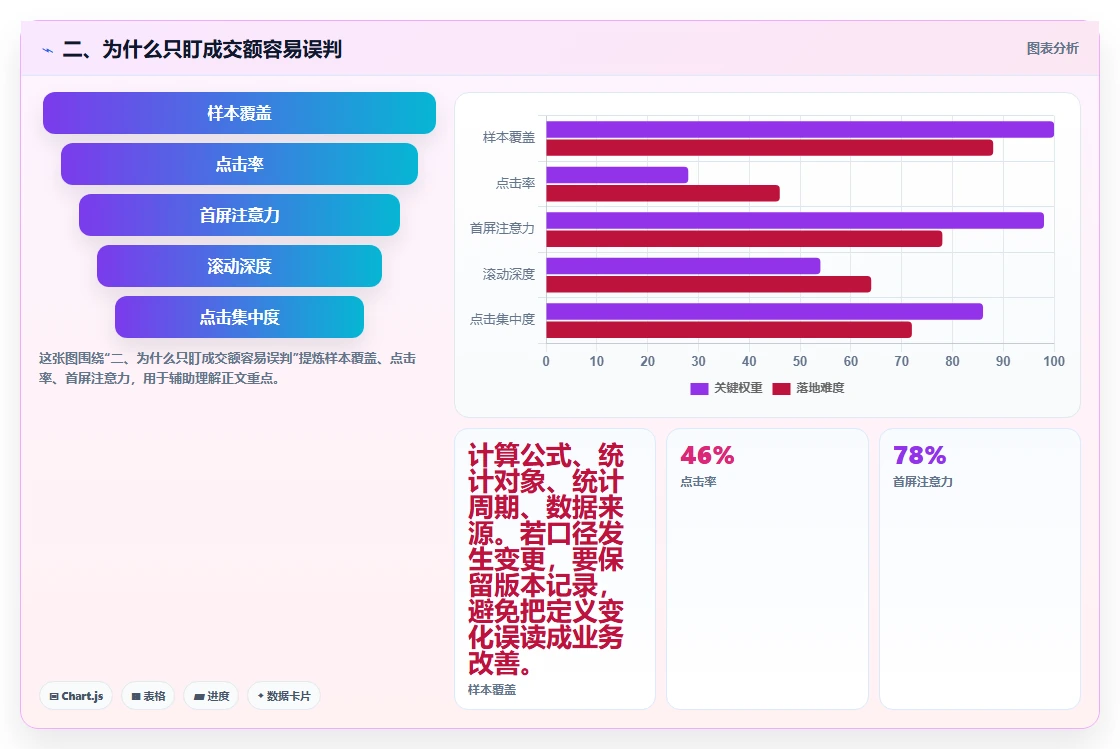
Task: Toggle the 关键权重 legend swatch
Action: (x=699, y=388)
